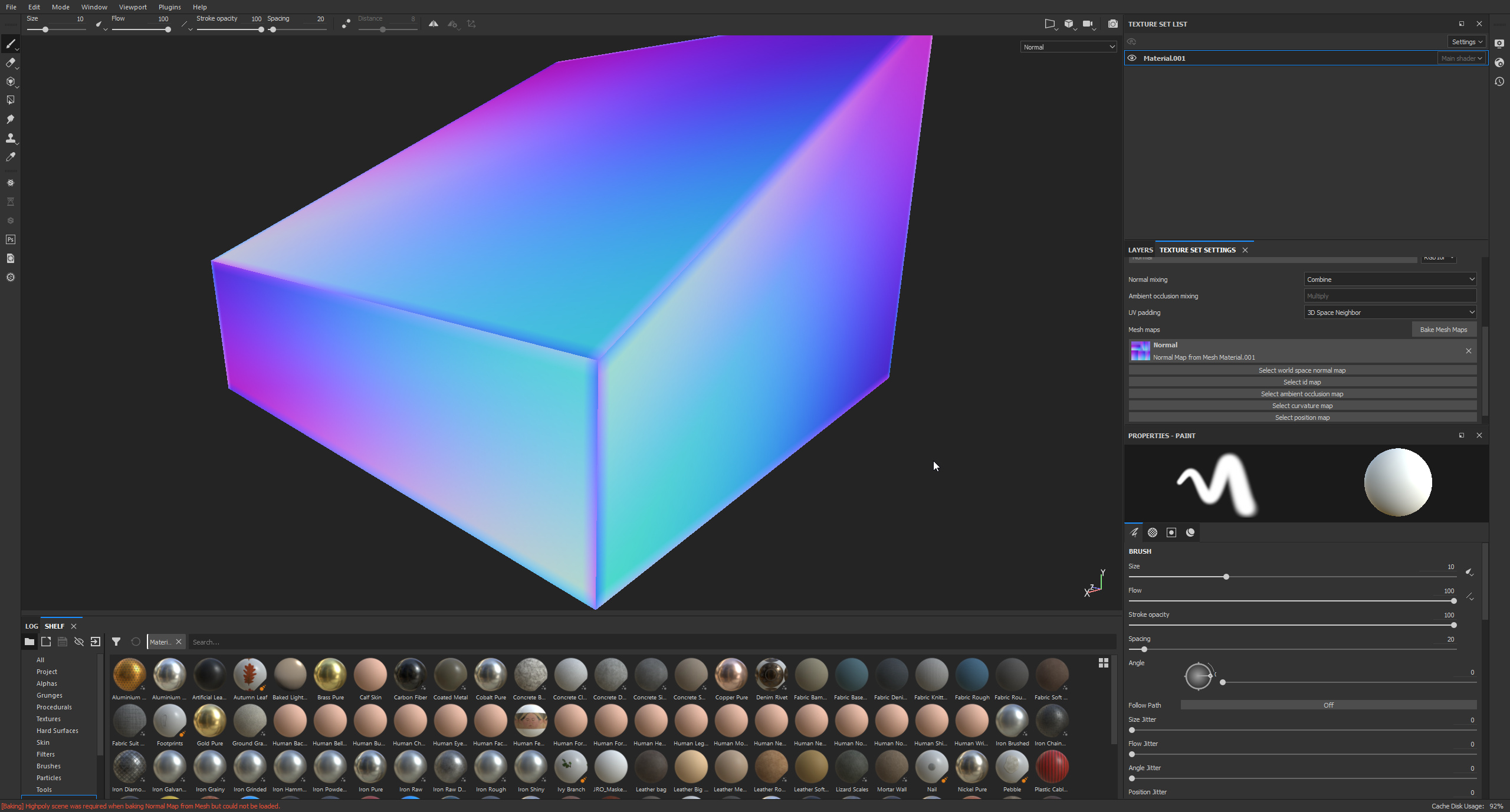Activate the Projection tool
Viewport: 1510px width, 812px height.
click(x=11, y=82)
